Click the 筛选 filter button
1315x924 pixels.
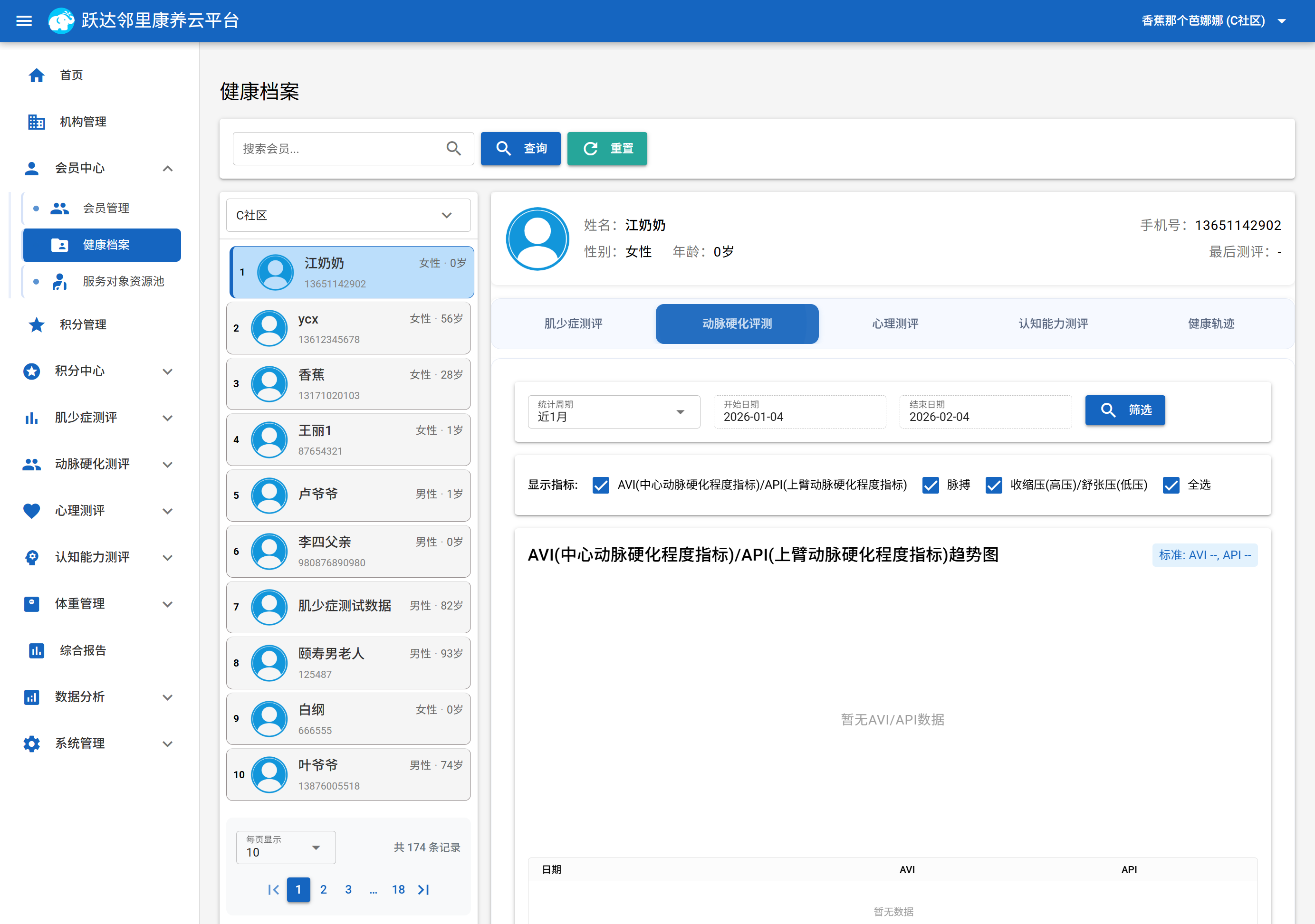tap(1125, 410)
